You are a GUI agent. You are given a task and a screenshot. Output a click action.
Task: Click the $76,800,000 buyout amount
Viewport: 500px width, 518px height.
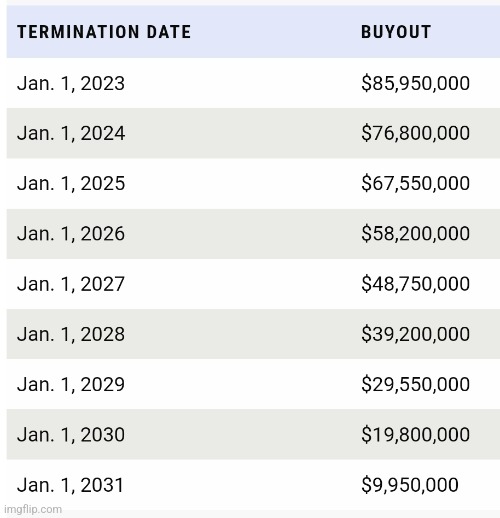pos(415,133)
